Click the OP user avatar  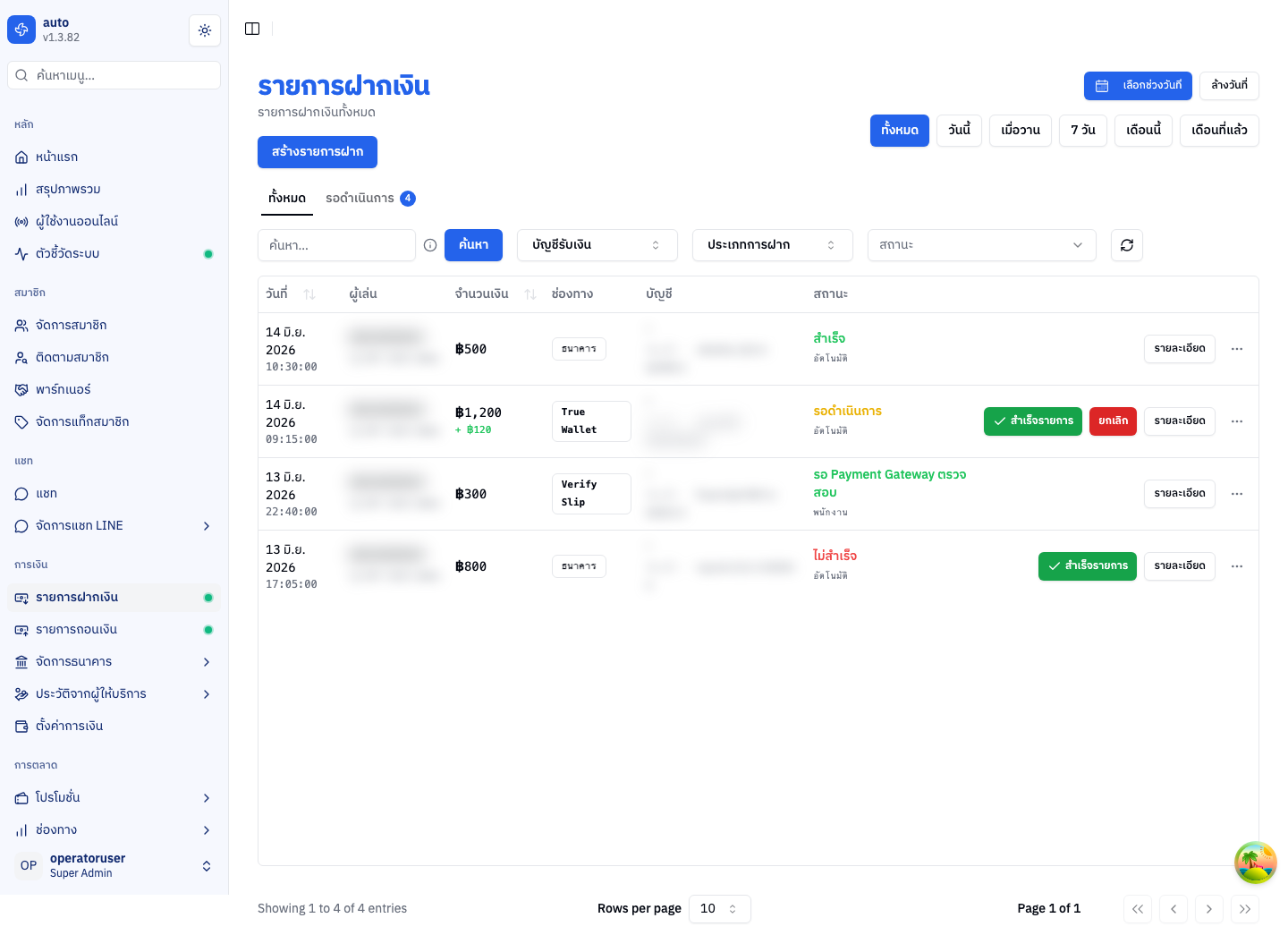pos(29,865)
